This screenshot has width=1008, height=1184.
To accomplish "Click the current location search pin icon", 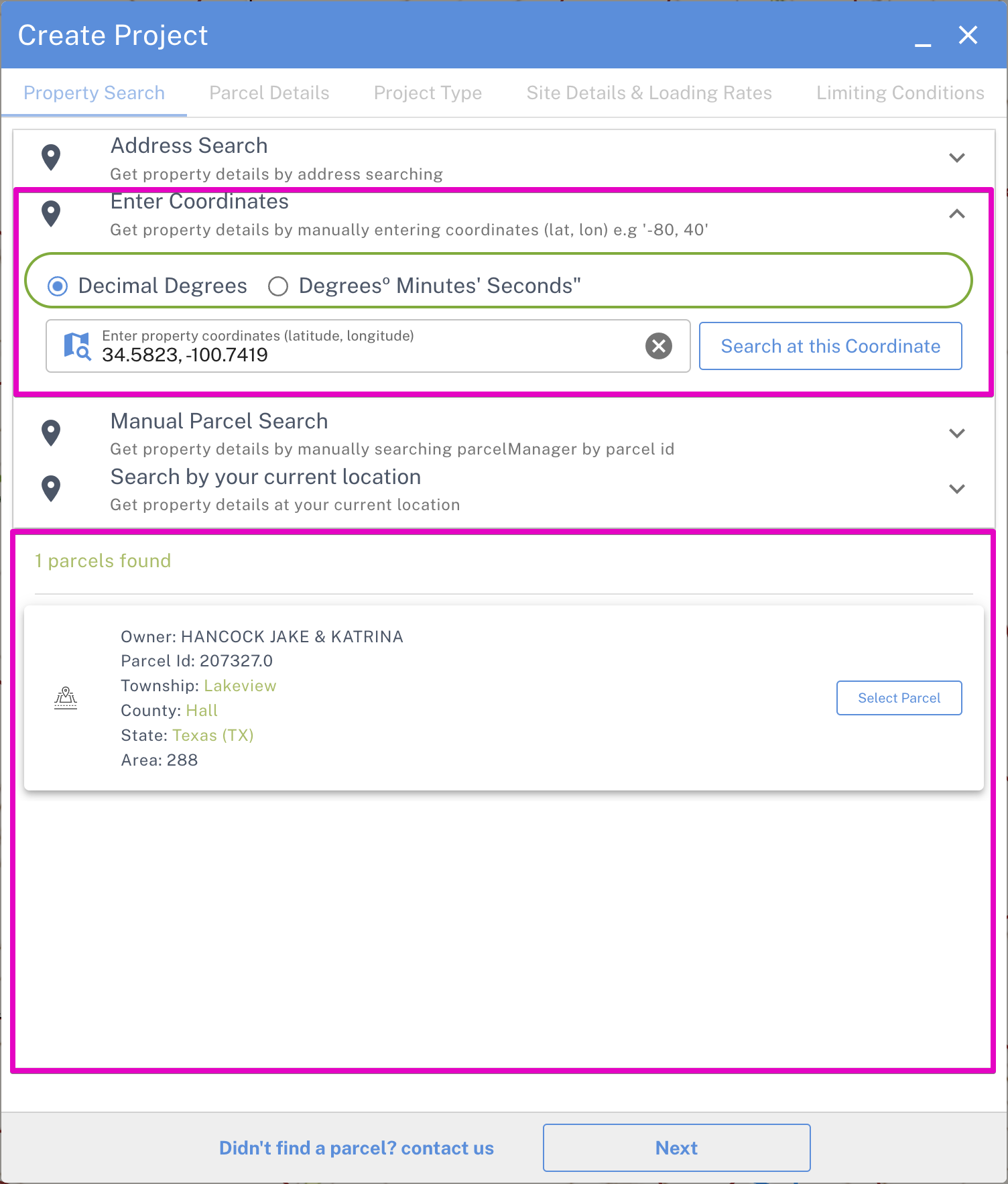I will pyautogui.click(x=51, y=489).
